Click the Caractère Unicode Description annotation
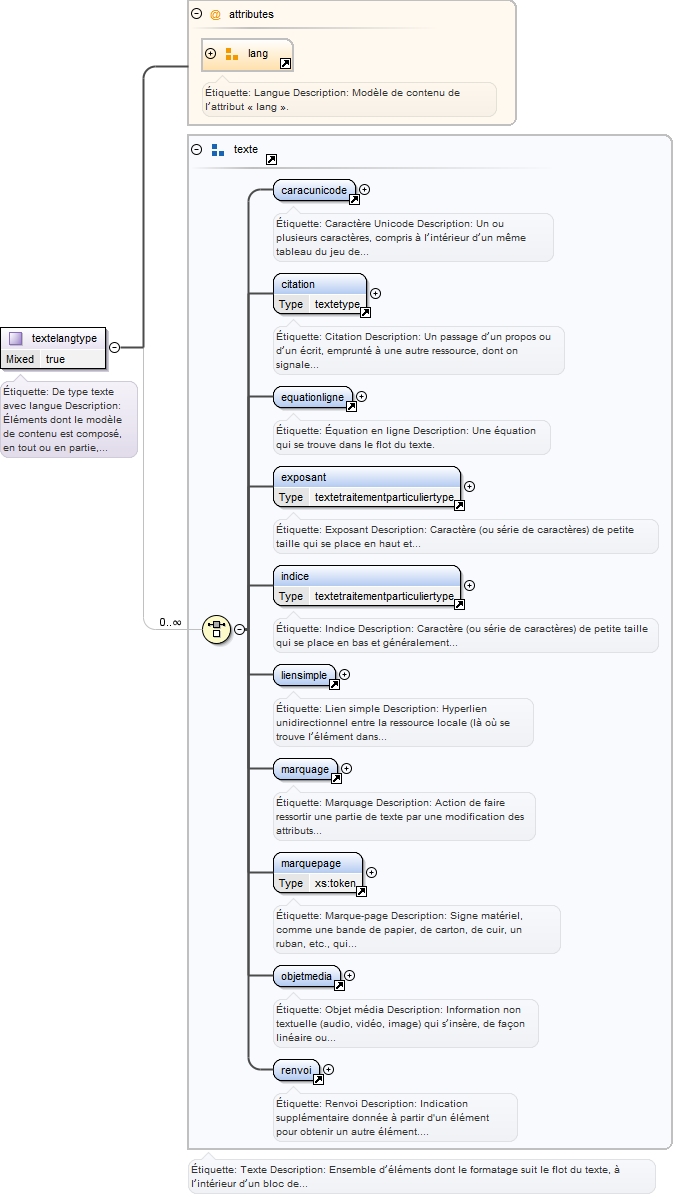Viewport: 674px width, 1197px height. click(413, 237)
